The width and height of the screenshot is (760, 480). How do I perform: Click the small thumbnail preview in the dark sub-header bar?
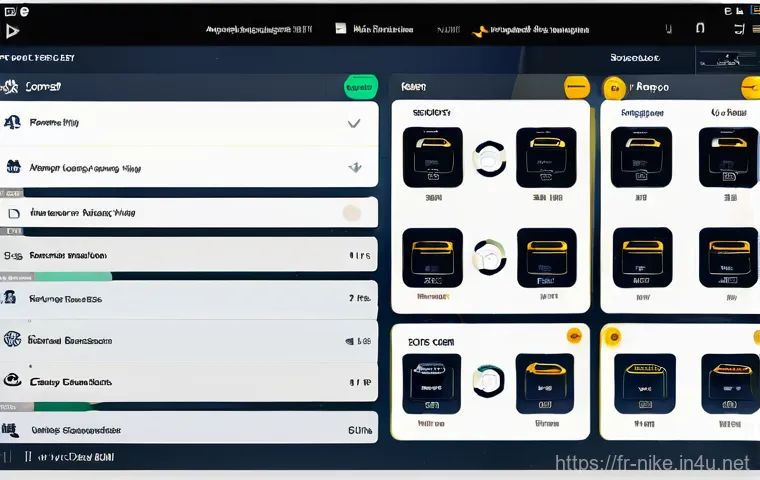click(x=726, y=60)
